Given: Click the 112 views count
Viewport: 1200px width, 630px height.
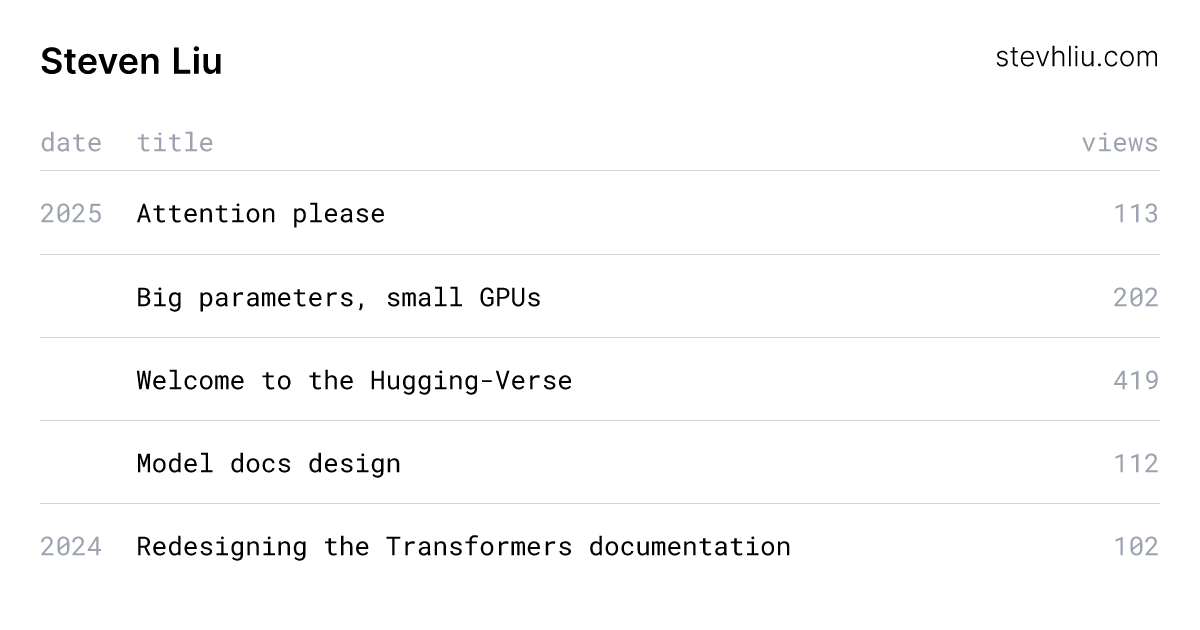Looking at the screenshot, I should pos(1135,463).
